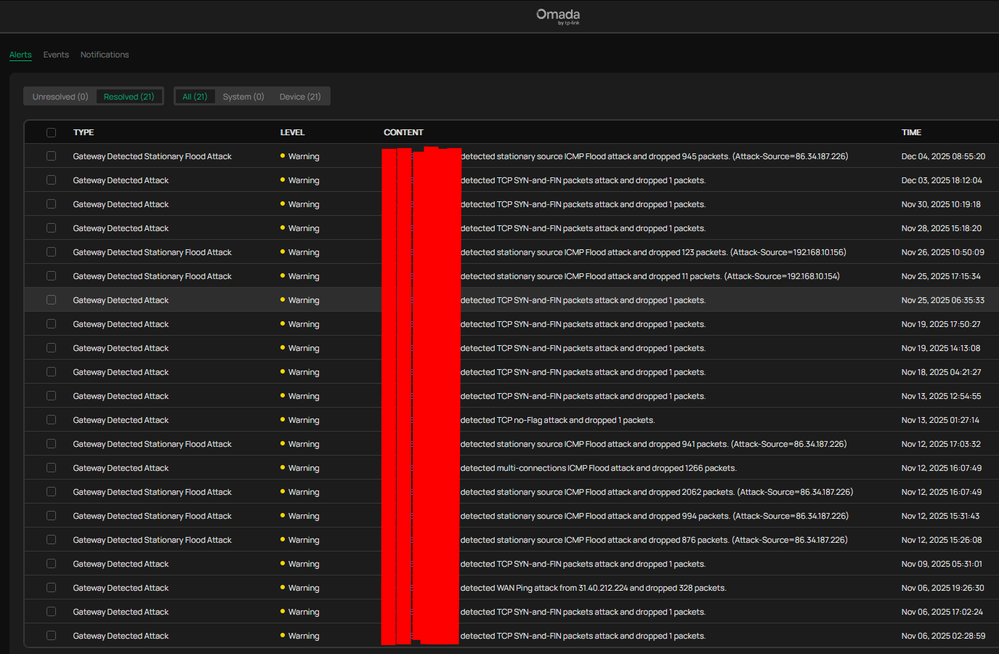Open the Notifications tab
This screenshot has height=654, width=999.
pos(104,55)
